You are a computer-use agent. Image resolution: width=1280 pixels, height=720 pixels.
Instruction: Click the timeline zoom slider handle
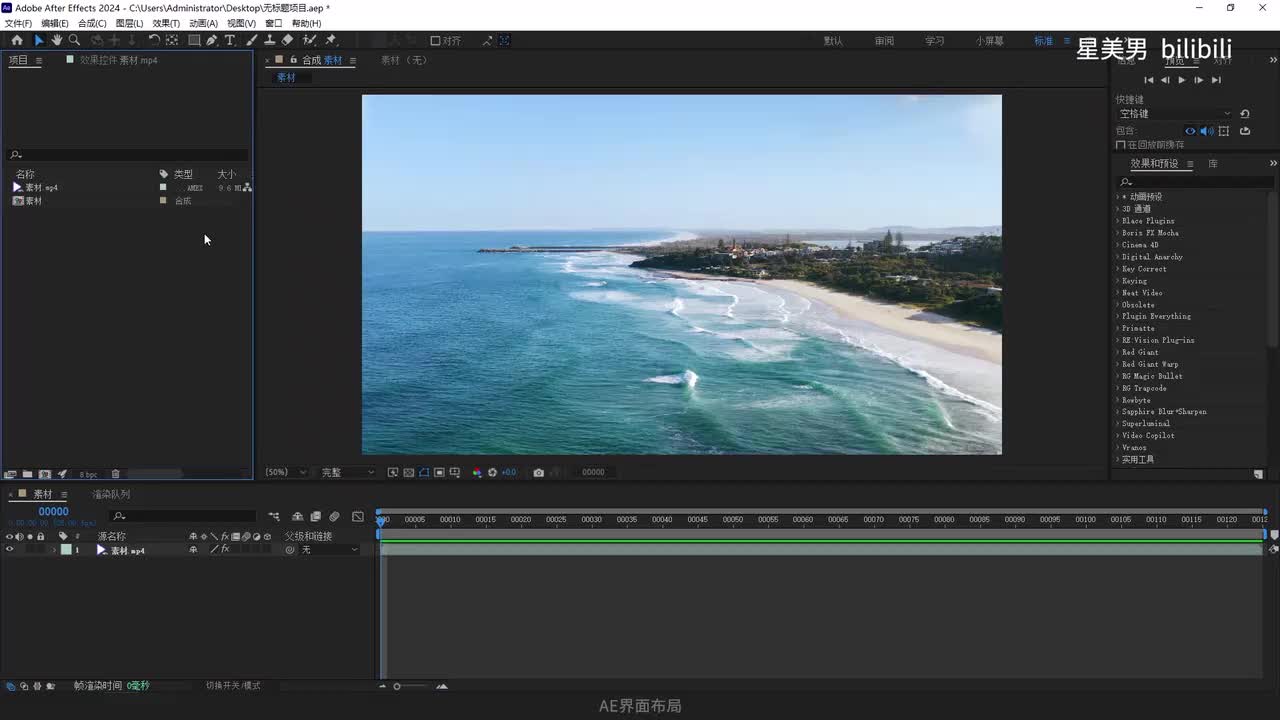click(397, 686)
